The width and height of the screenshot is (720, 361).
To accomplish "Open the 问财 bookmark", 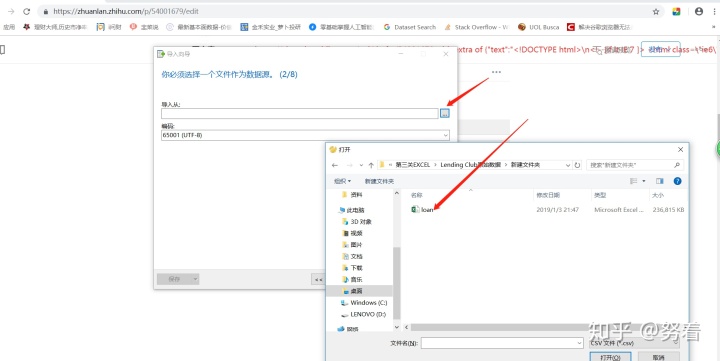I will (109, 27).
